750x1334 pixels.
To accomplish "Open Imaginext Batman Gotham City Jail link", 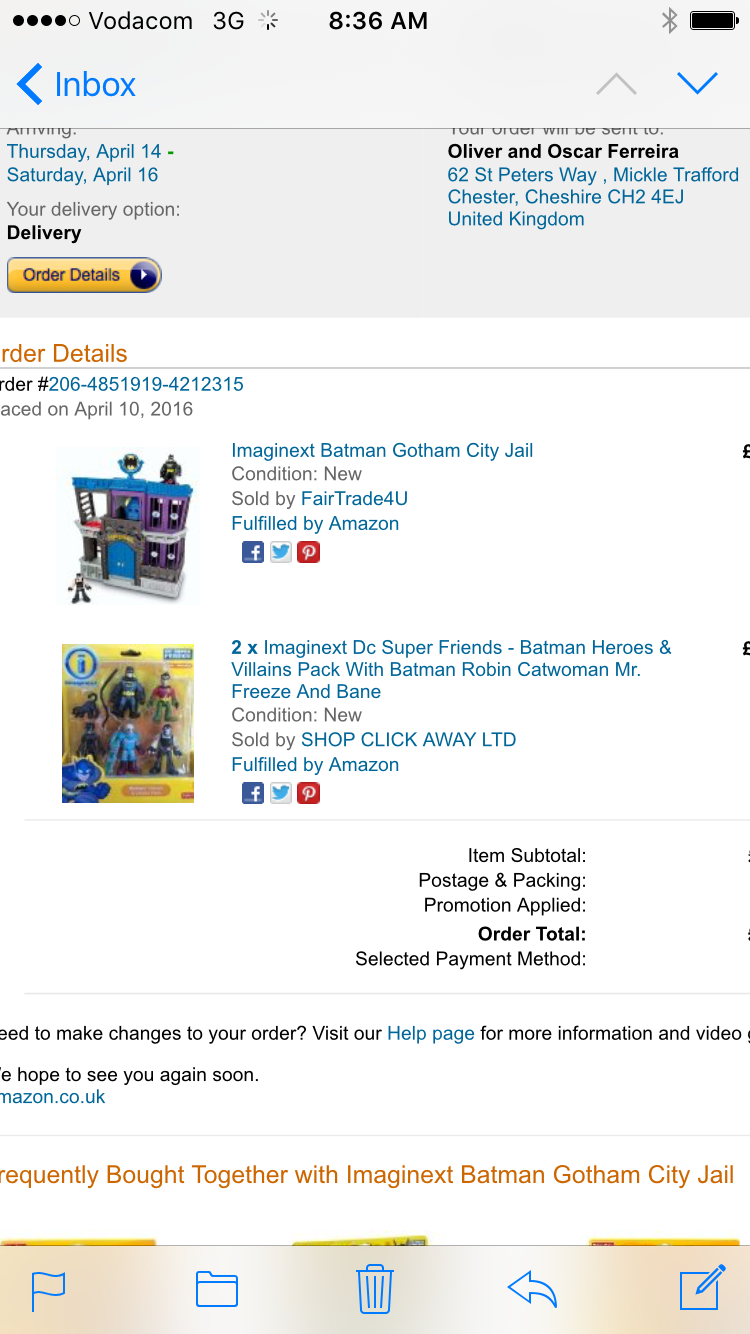I will click(382, 450).
